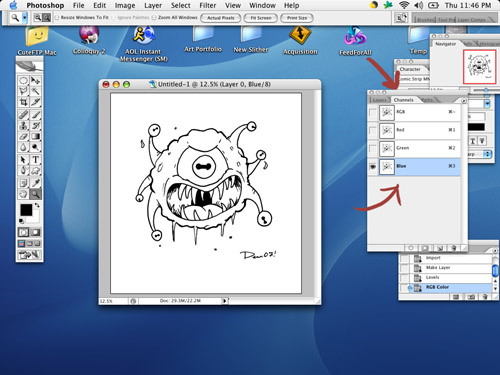Select the Notes tool

(23, 183)
